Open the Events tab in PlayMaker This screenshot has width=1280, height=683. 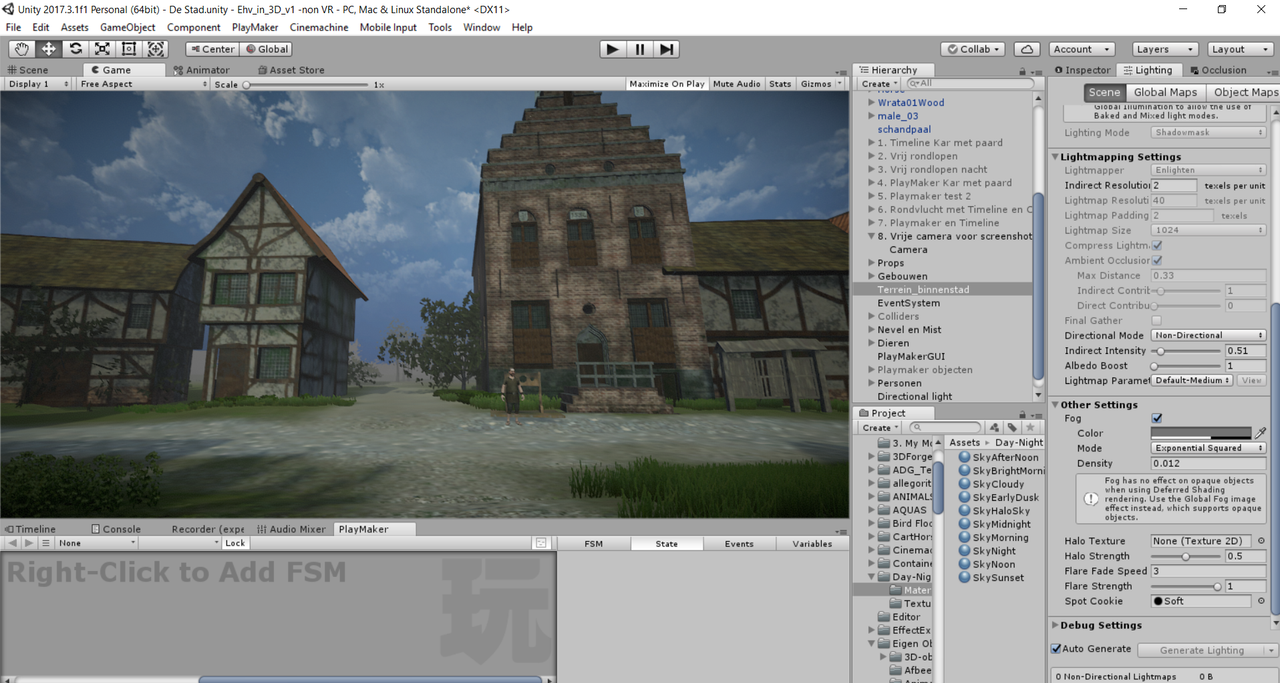(739, 544)
